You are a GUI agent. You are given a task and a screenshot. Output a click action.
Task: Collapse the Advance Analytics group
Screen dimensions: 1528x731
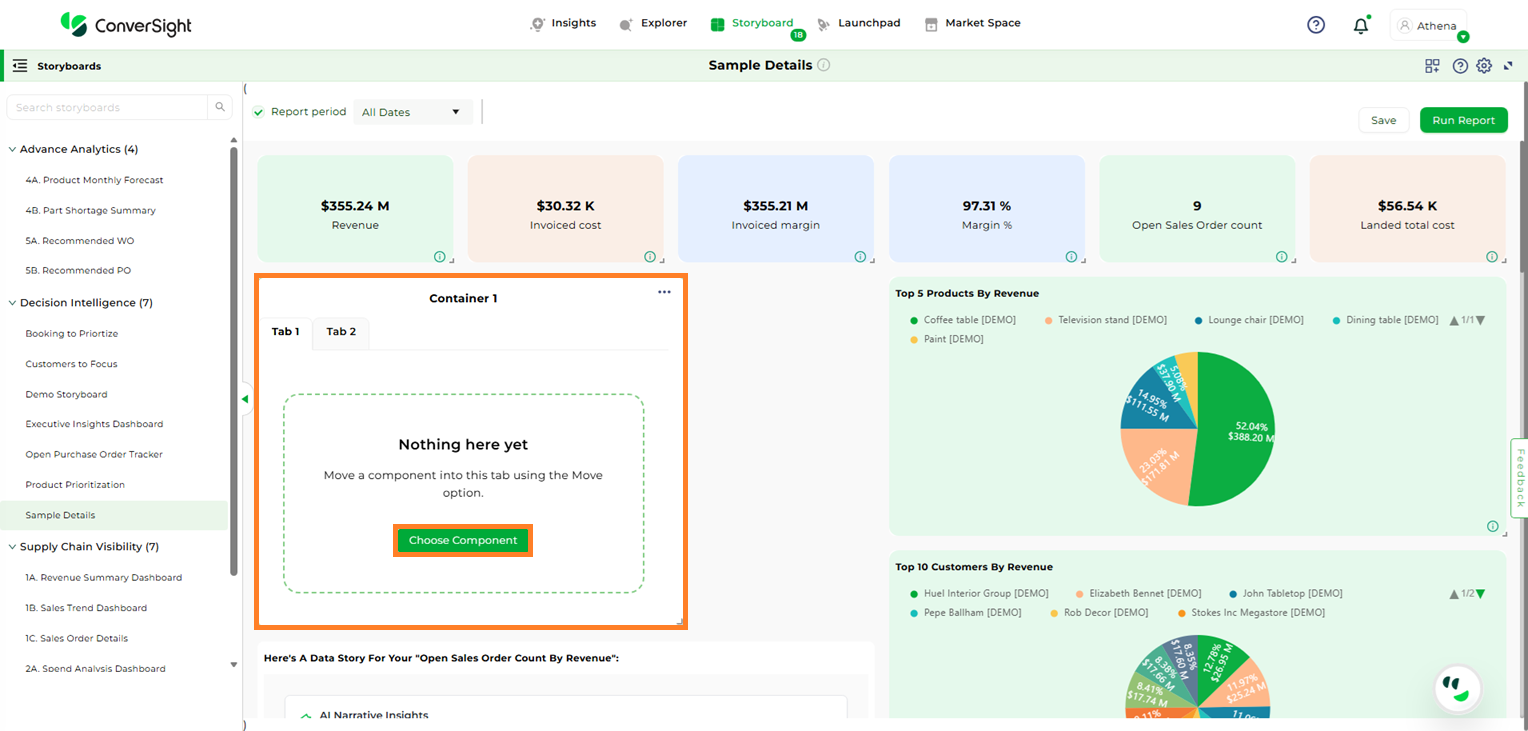tap(12, 149)
